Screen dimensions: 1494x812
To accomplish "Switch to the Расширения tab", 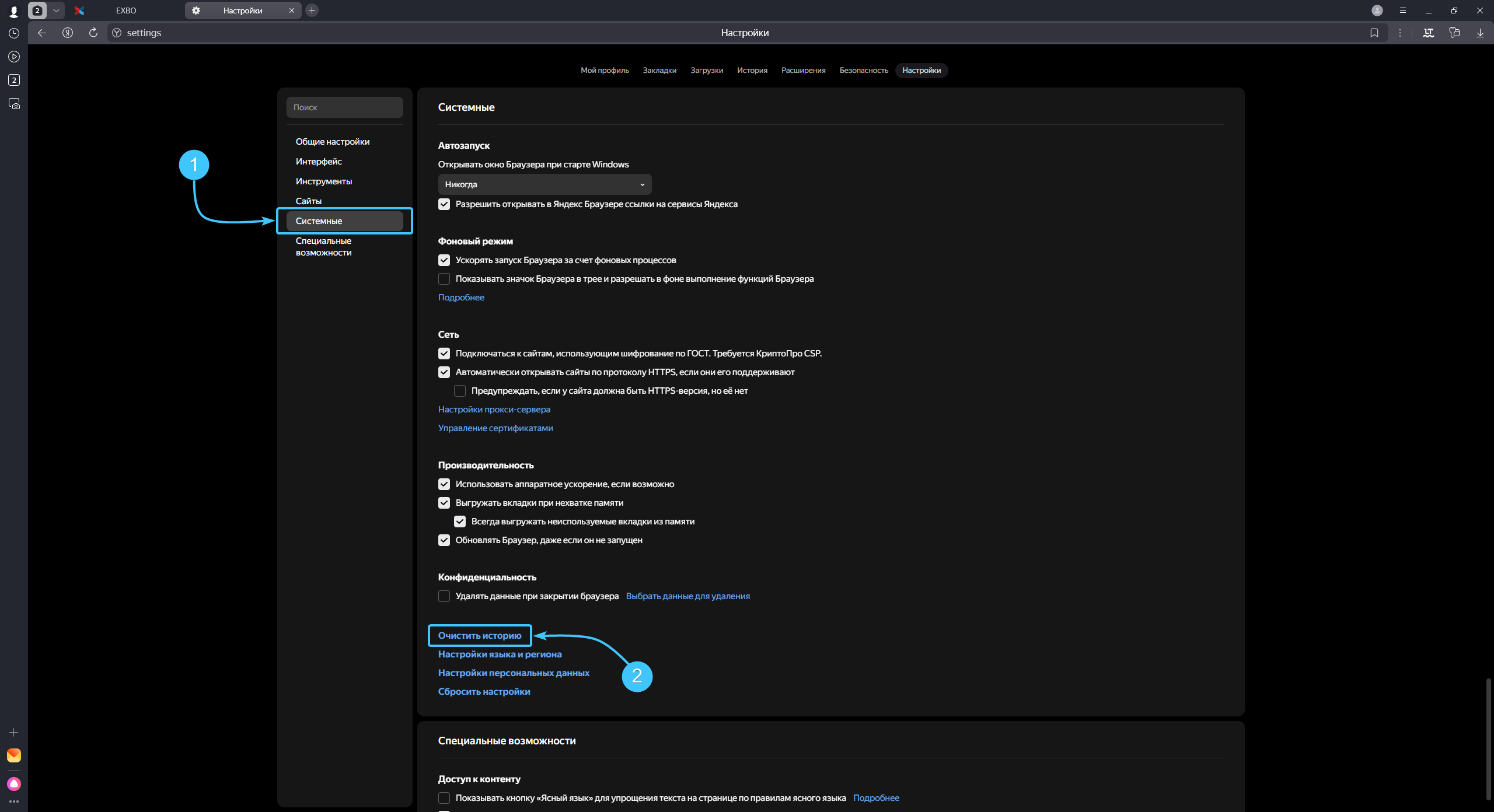I will point(803,71).
